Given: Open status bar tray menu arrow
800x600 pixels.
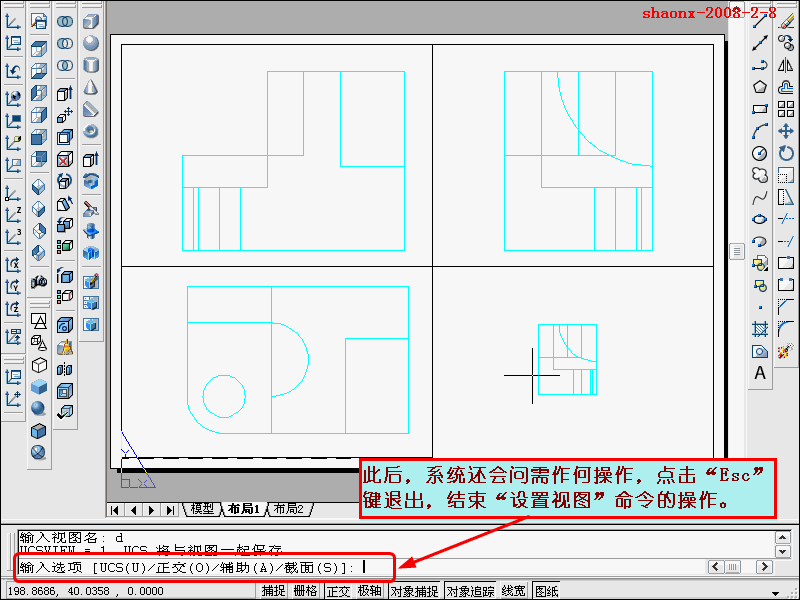Looking at the screenshot, I should (x=776, y=593).
